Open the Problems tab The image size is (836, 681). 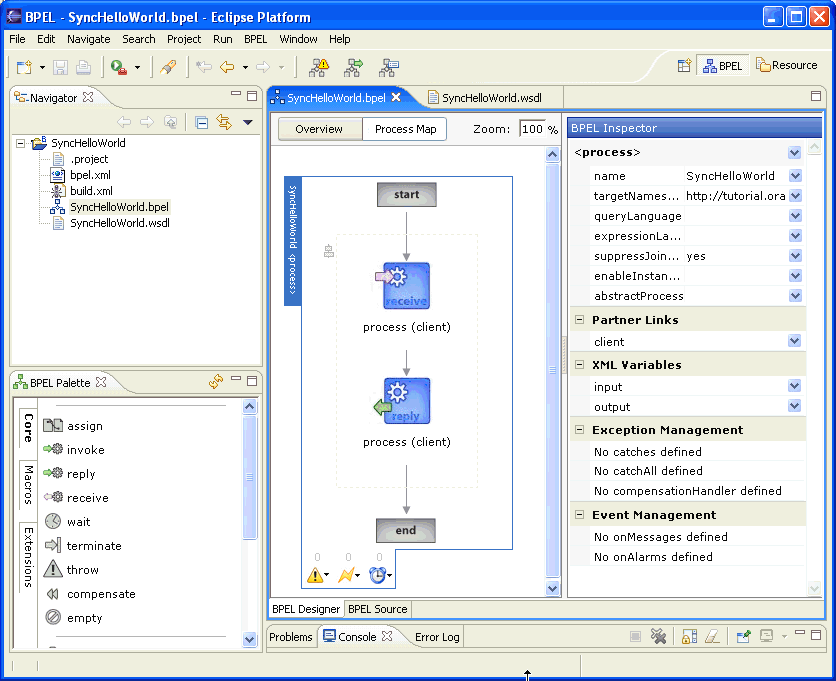tap(291, 637)
